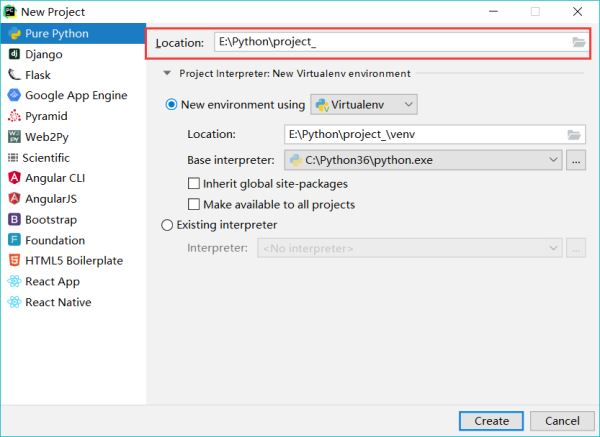The height and width of the screenshot is (437, 600).
Task: Click the Create button
Action: [x=491, y=420]
